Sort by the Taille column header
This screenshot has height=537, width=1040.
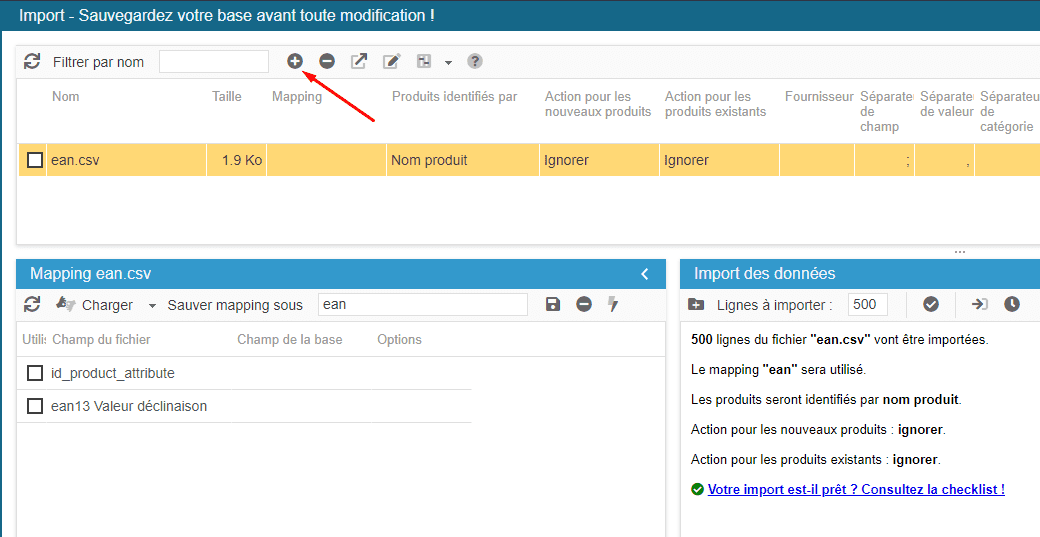(227, 97)
